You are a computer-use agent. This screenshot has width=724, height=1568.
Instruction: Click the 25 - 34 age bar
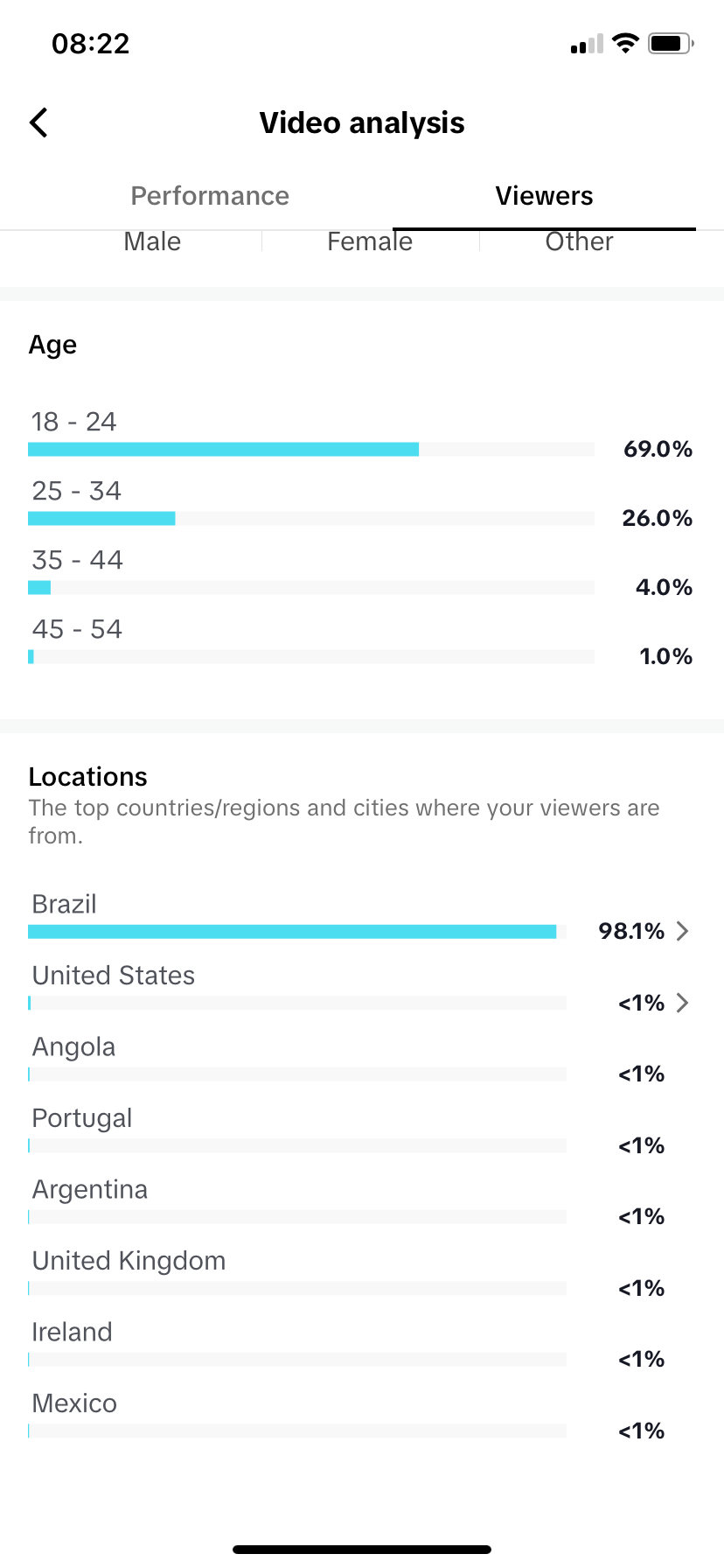coord(311,518)
